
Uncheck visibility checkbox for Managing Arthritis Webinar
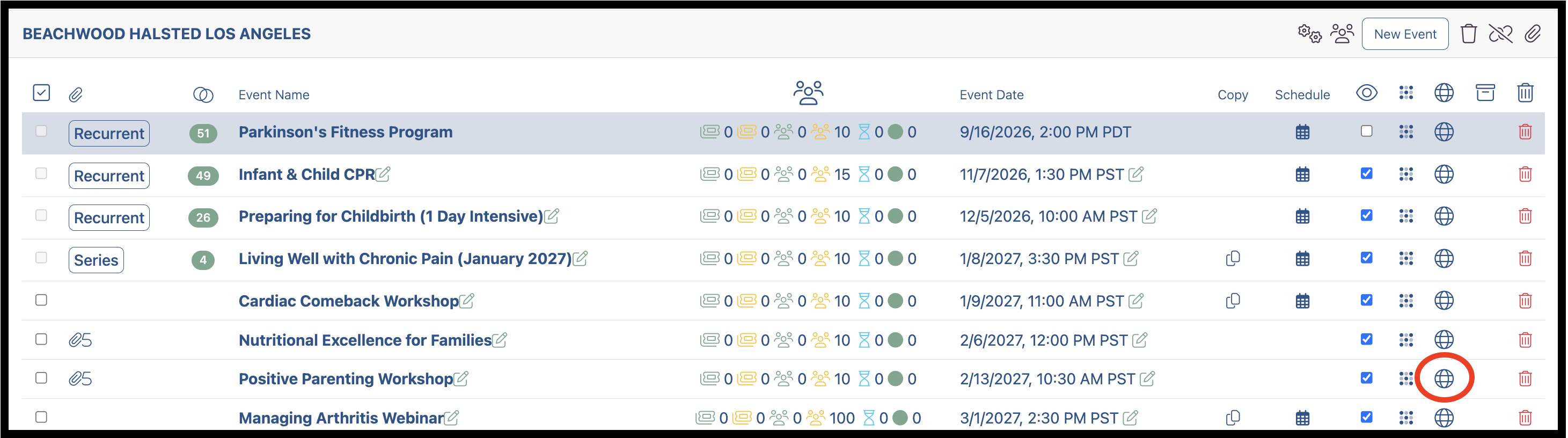[x=1367, y=417]
